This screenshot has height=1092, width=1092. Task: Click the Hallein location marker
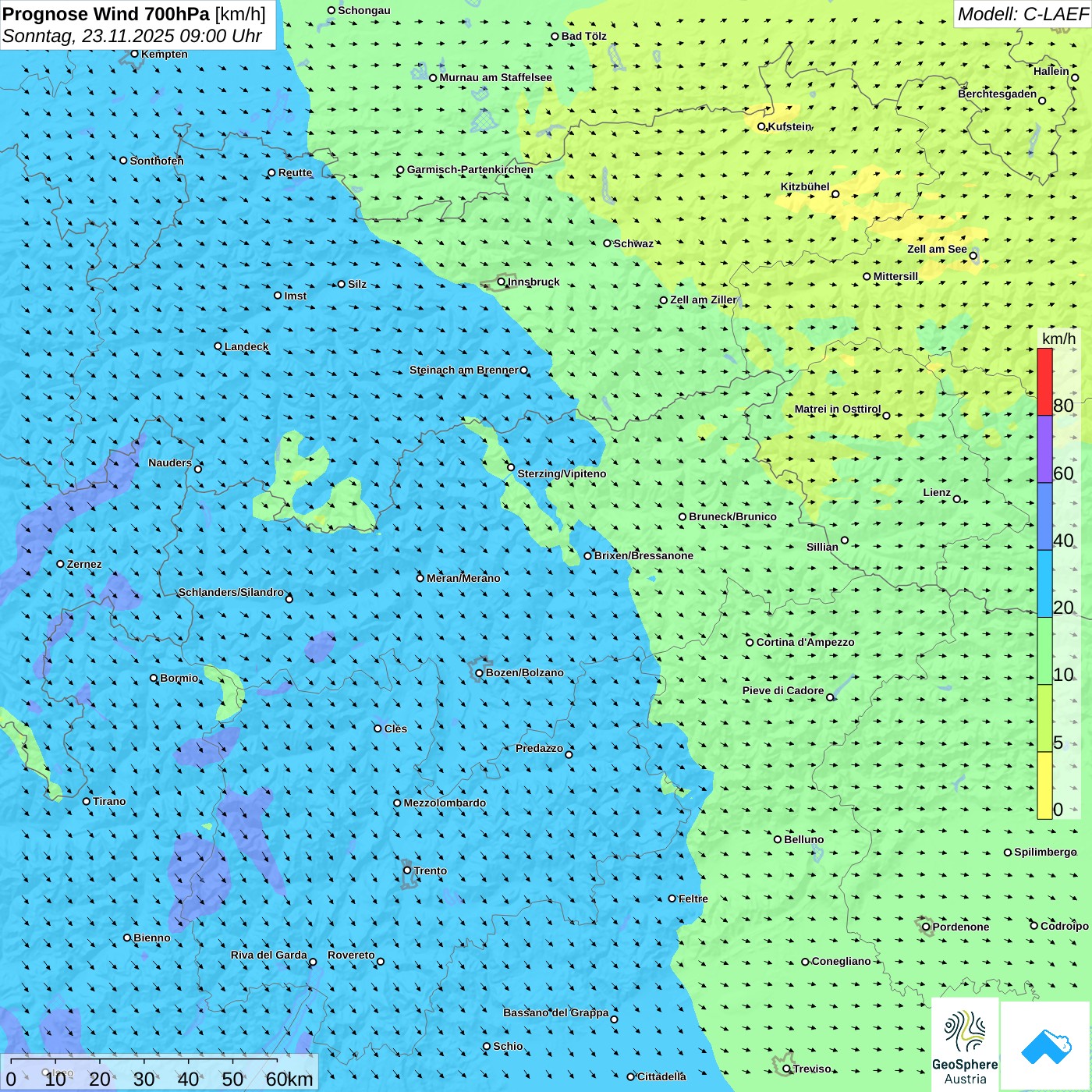click(1075, 77)
